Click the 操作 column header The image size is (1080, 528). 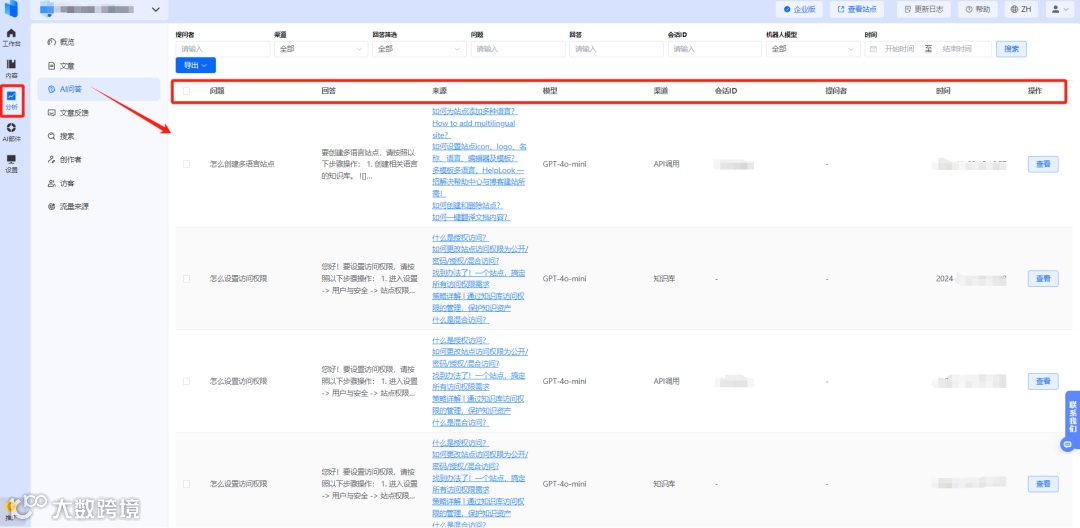1035,90
